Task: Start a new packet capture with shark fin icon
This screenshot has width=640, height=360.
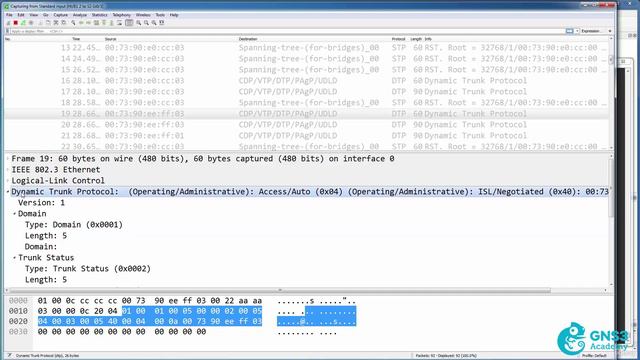Action: pyautogui.click(x=9, y=23)
